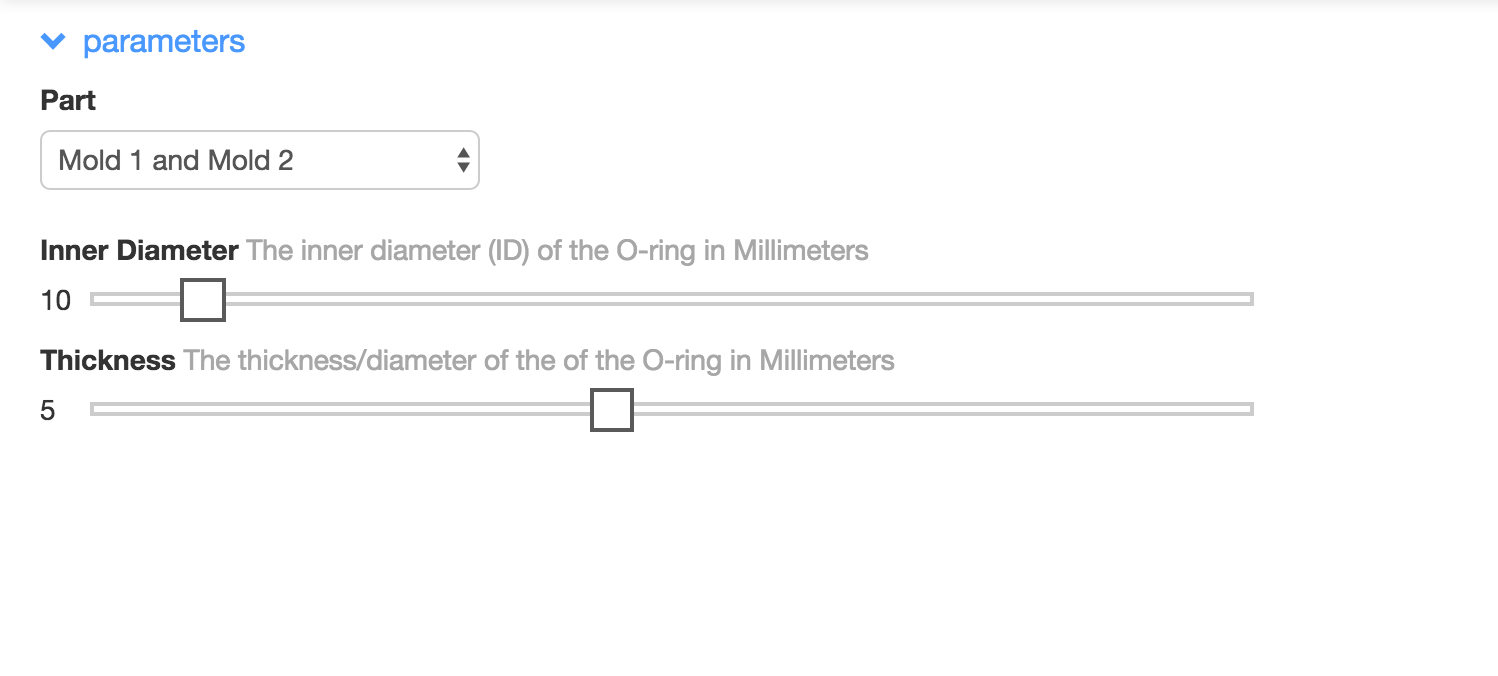This screenshot has height=676, width=1498.
Task: Click the blue "parameters" header link
Action: (163, 42)
